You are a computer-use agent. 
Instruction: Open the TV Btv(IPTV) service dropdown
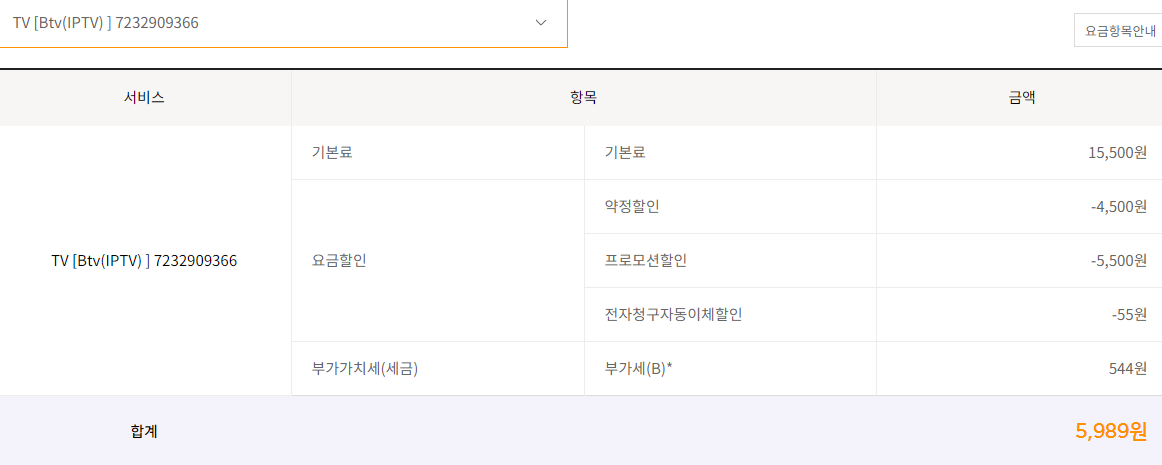tap(283, 23)
